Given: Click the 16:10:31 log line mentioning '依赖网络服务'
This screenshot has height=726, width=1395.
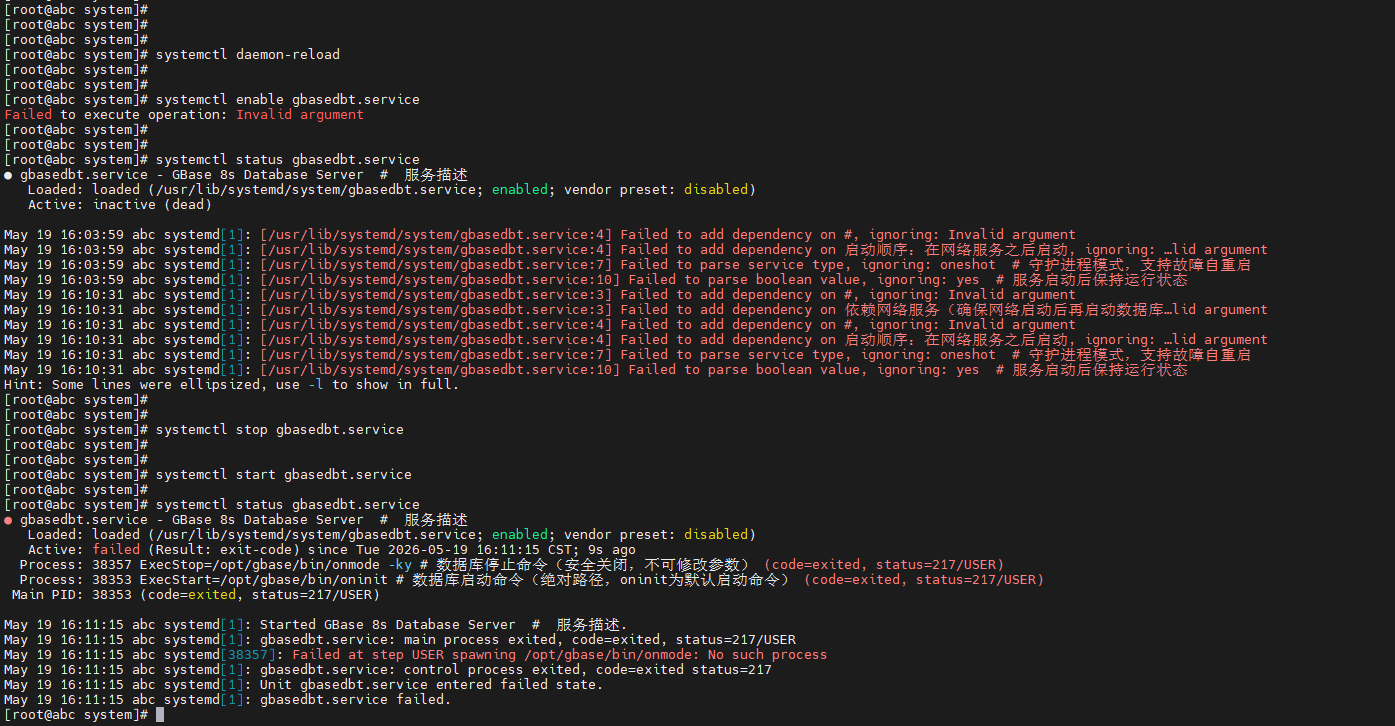Looking at the screenshot, I should 635,310.
